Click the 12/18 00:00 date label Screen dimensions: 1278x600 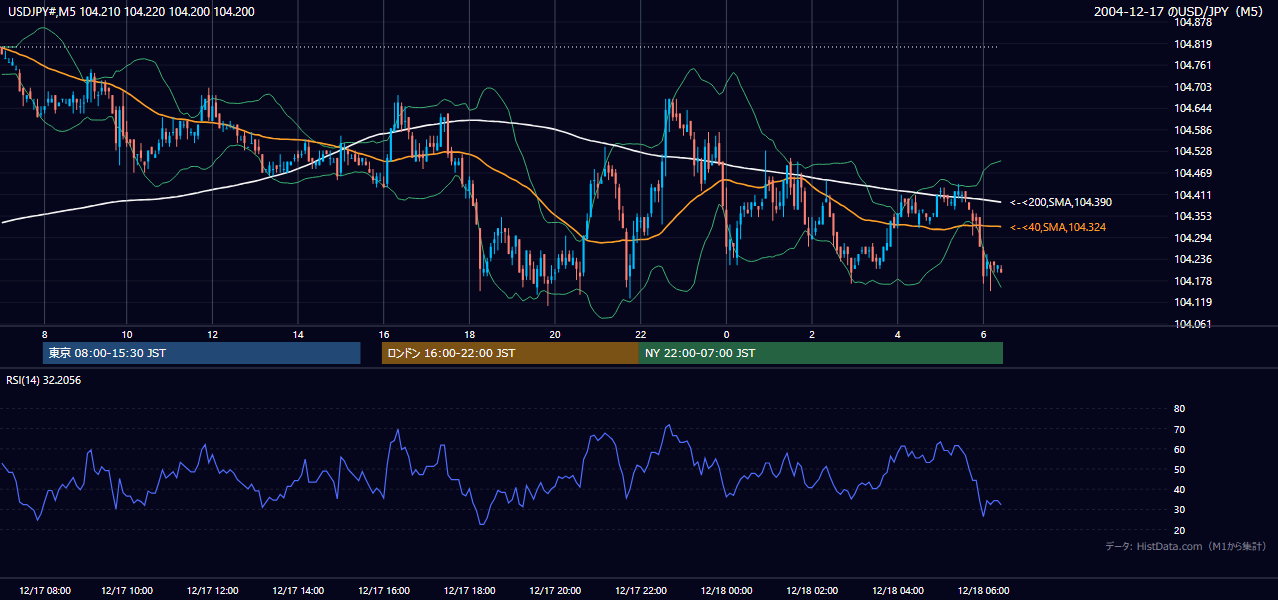tap(727, 591)
